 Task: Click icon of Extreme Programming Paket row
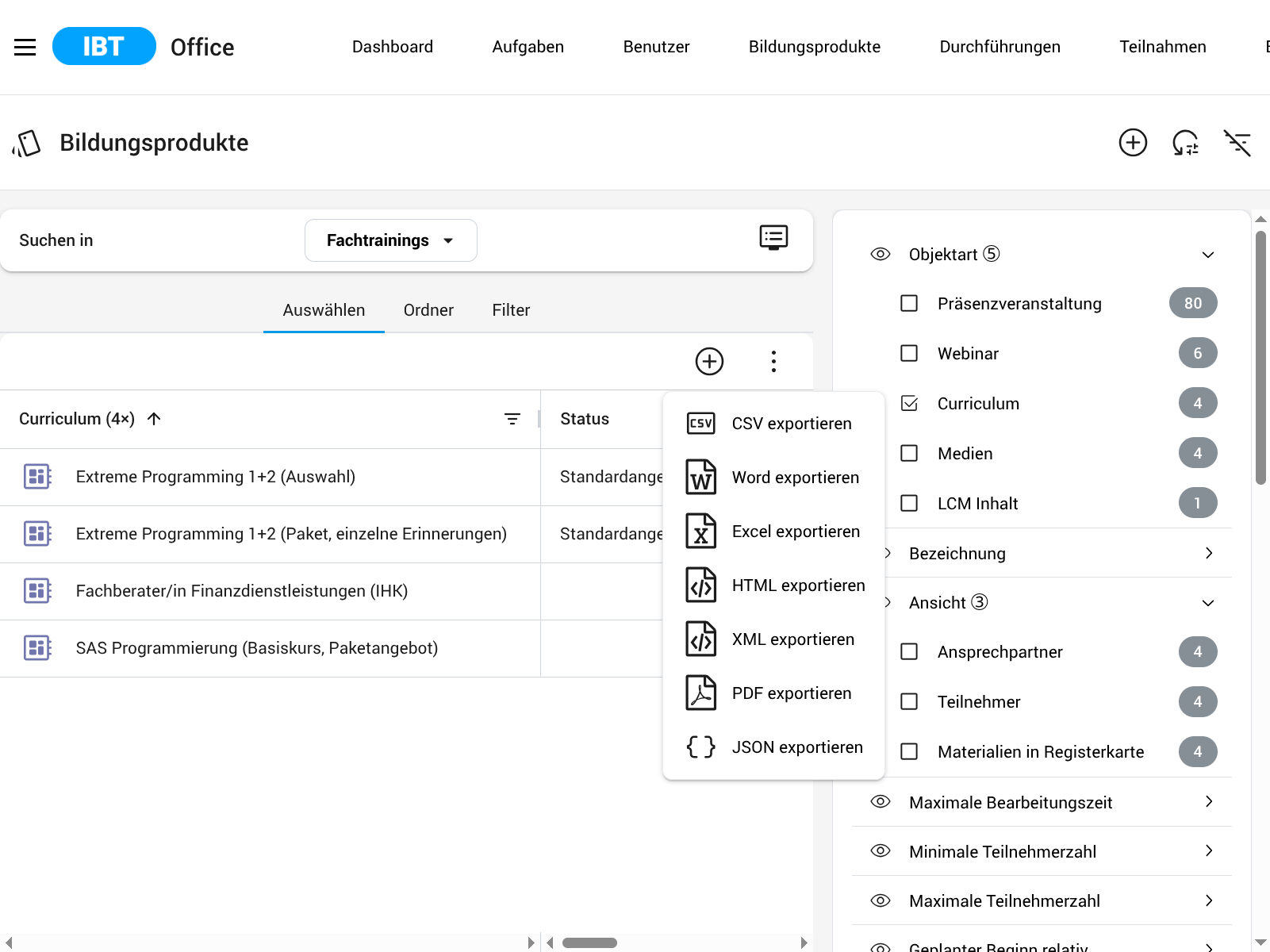pos(37,534)
